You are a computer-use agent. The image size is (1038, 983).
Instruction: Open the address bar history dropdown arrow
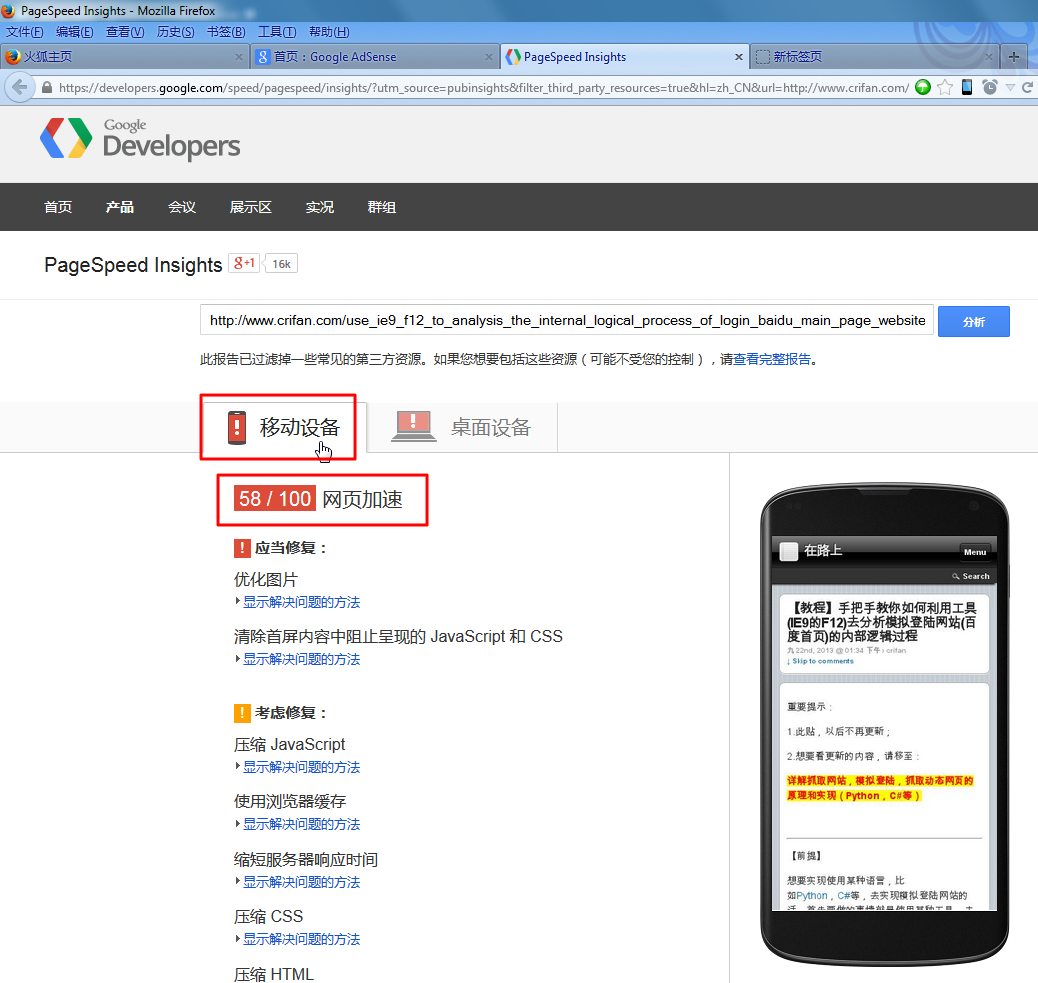pyautogui.click(x=1010, y=87)
